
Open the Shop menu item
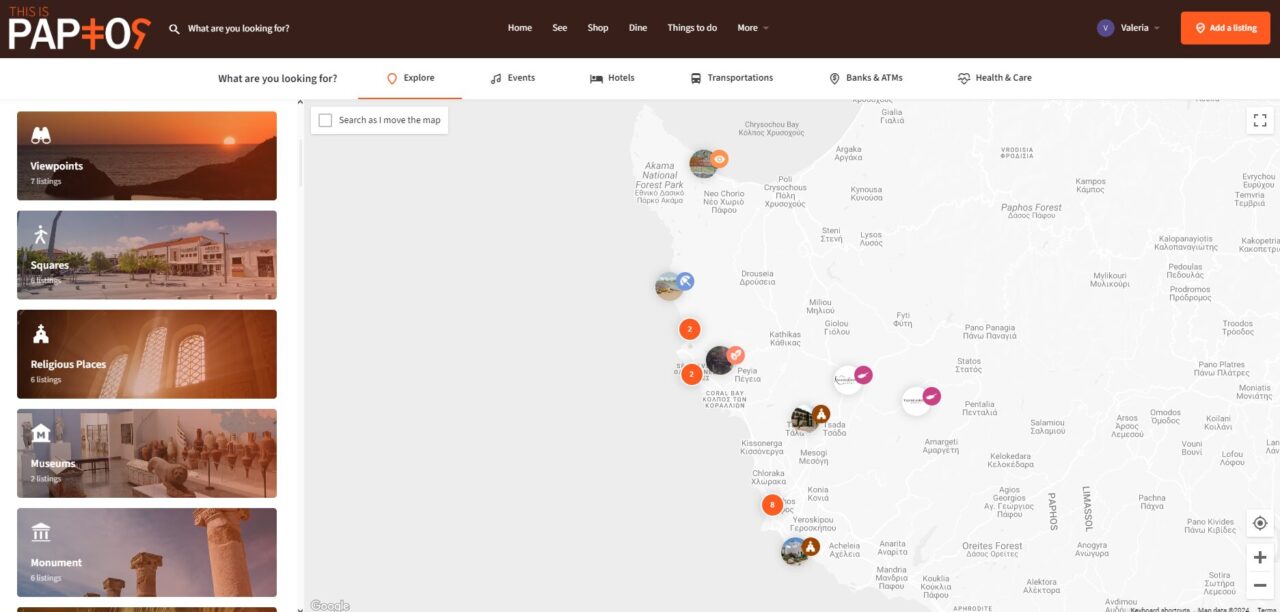[598, 28]
